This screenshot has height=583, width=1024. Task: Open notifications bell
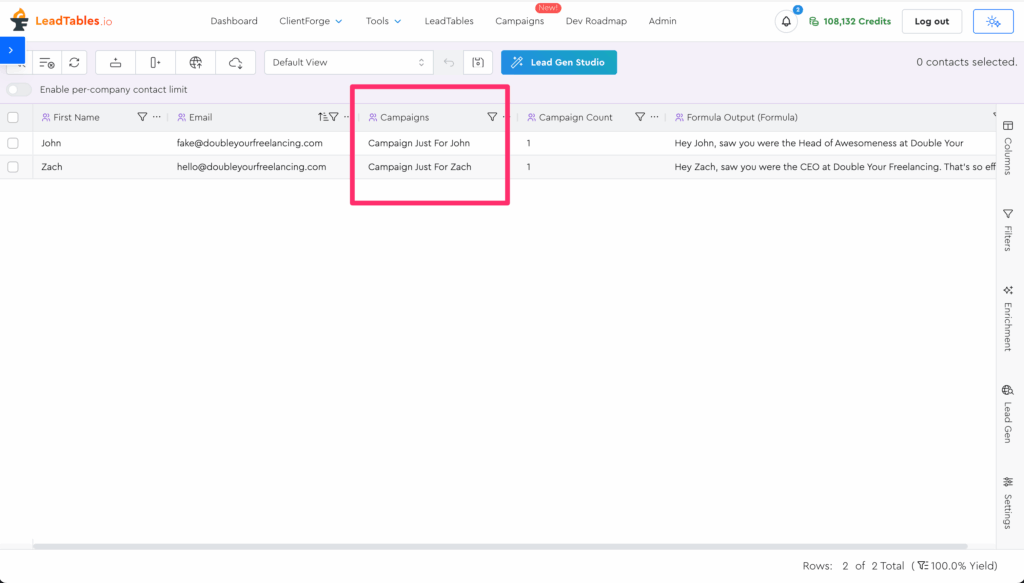pyautogui.click(x=786, y=21)
